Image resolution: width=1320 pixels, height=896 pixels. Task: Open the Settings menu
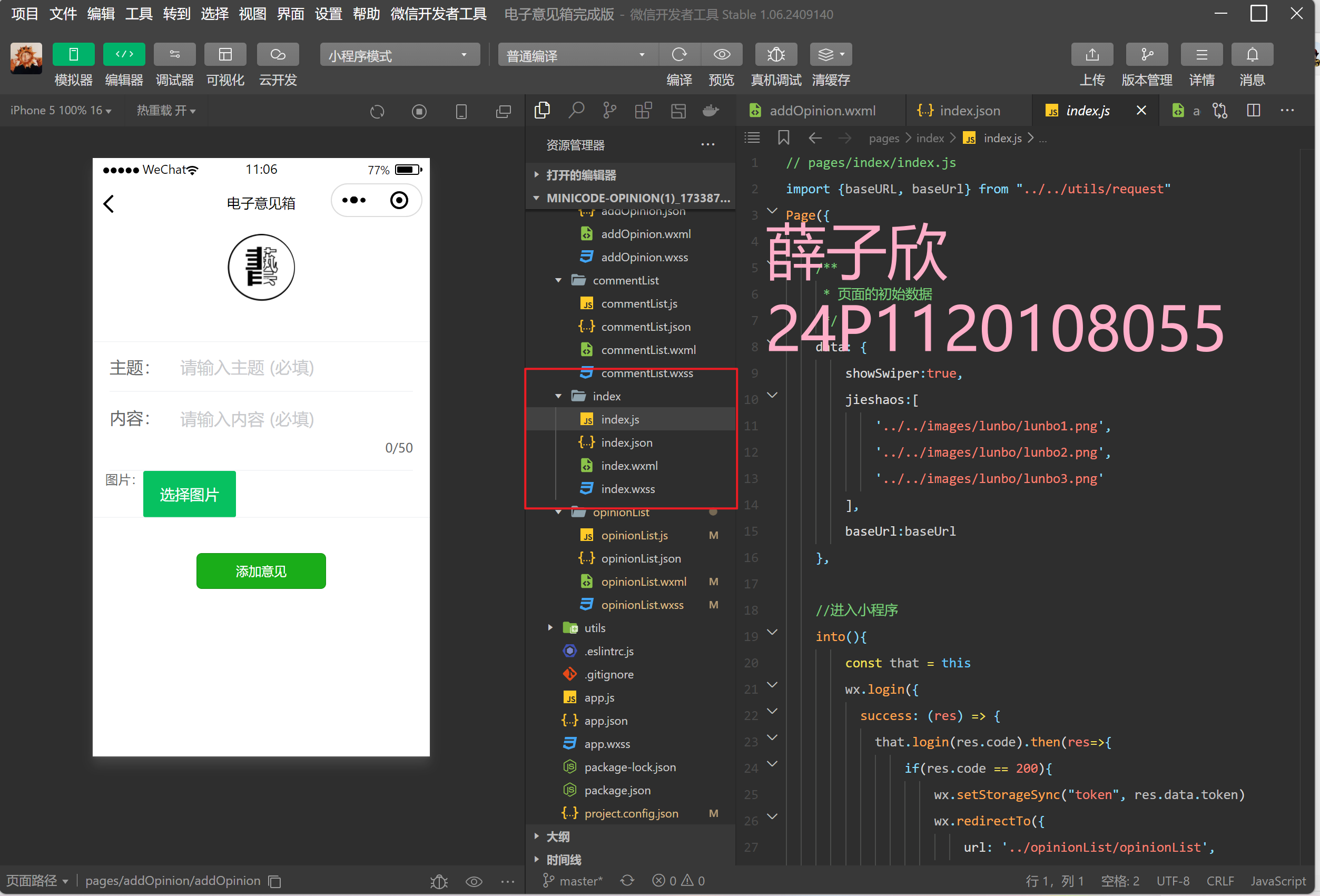coord(328,14)
